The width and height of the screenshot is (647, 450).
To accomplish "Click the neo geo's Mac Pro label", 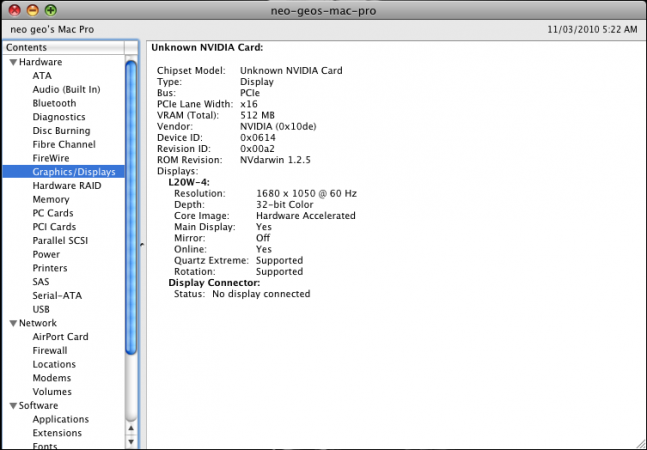I will pyautogui.click(x=52, y=30).
